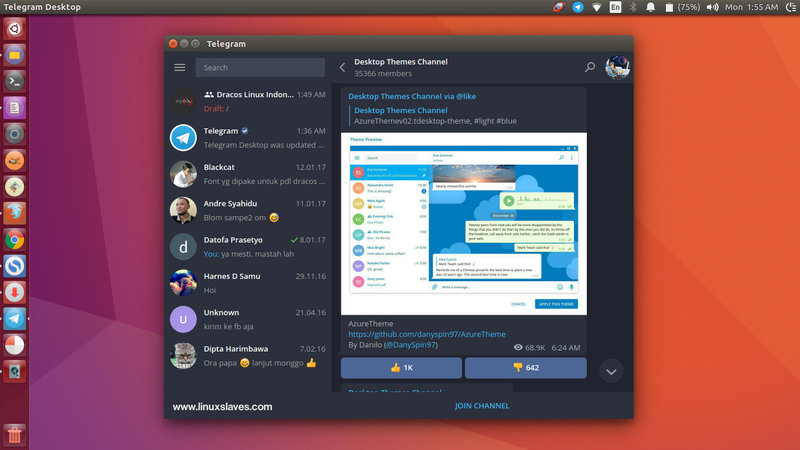Open the notification bell indicator

pyautogui.click(x=651, y=7)
